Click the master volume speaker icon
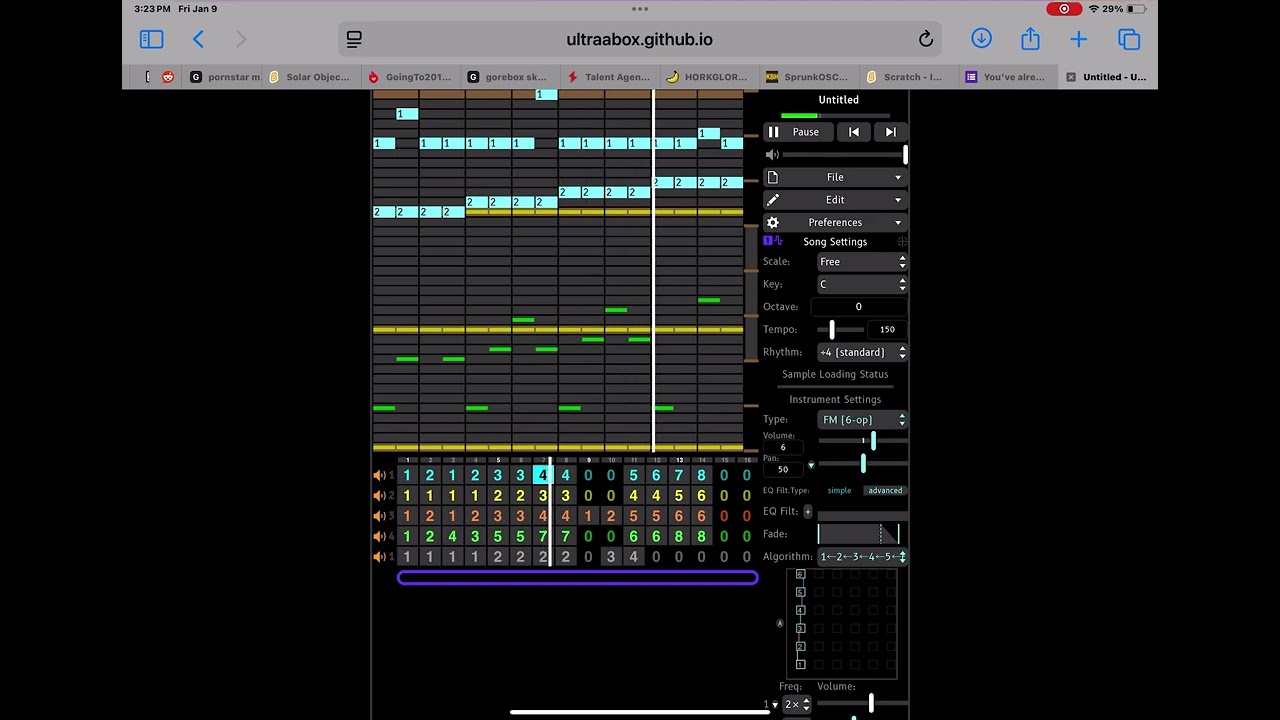 pyautogui.click(x=771, y=155)
